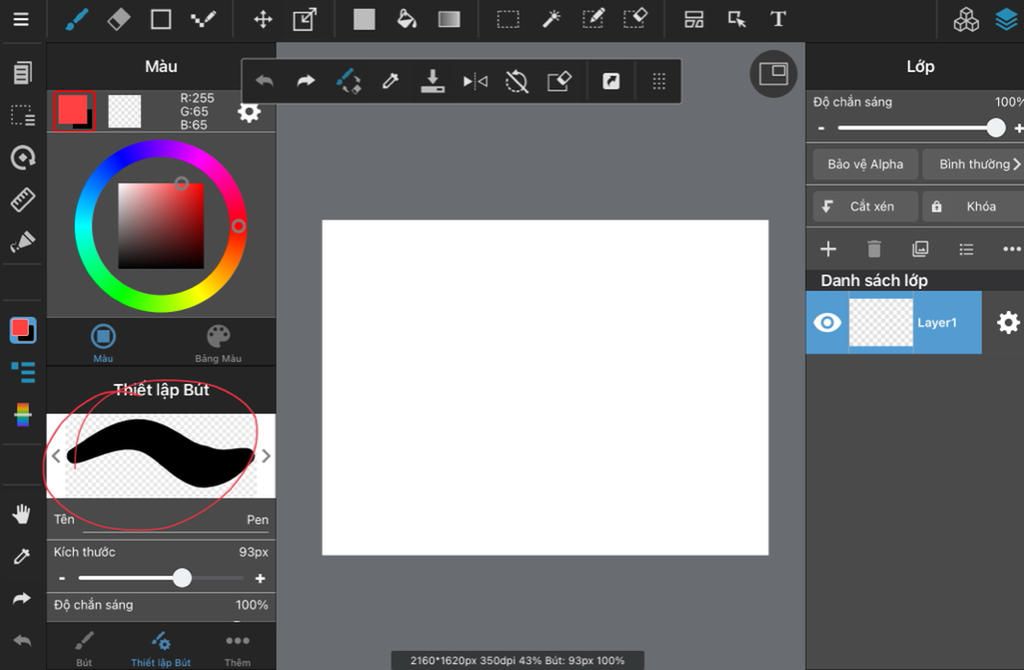Select the Bucket fill tool
This screenshot has width=1024, height=670.
pyautogui.click(x=406, y=19)
